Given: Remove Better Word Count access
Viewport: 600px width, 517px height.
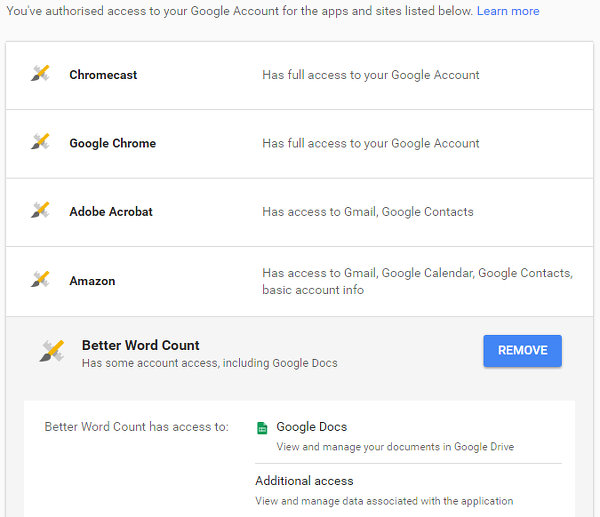Looking at the screenshot, I should 522,351.
